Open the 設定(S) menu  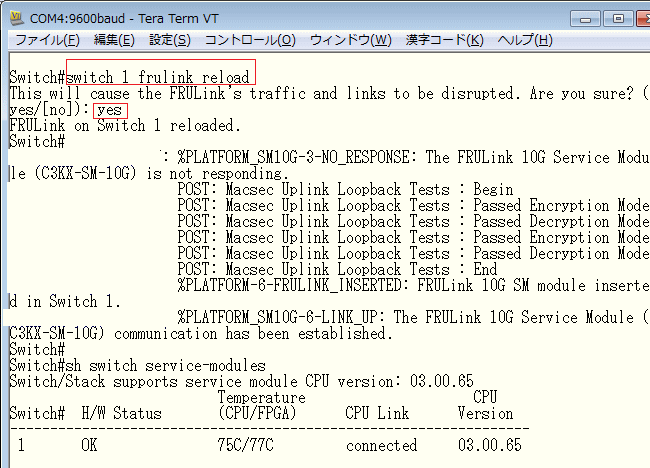(x=169, y=40)
